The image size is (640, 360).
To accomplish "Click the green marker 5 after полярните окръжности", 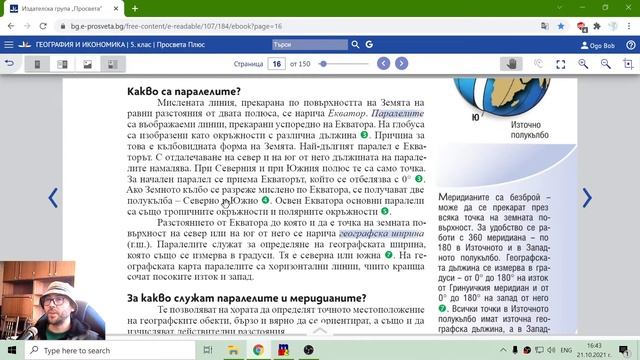I will point(384,211).
